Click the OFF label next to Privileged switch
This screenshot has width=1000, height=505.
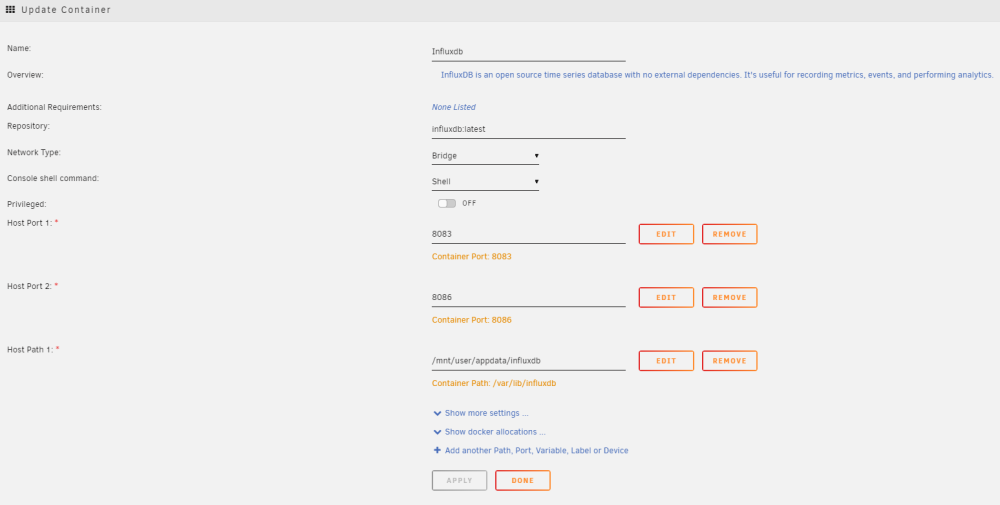click(x=469, y=203)
